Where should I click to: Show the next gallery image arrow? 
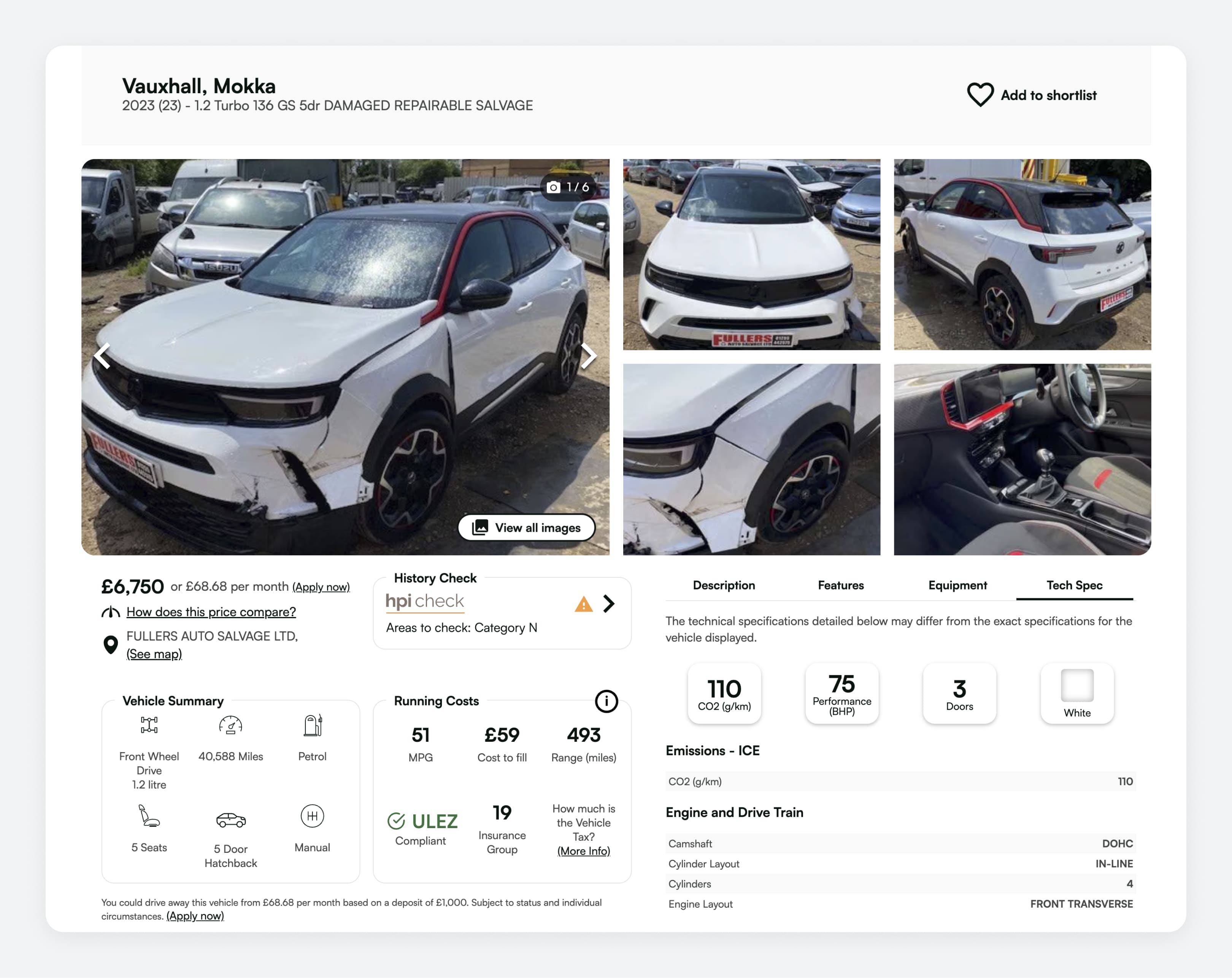click(x=589, y=356)
